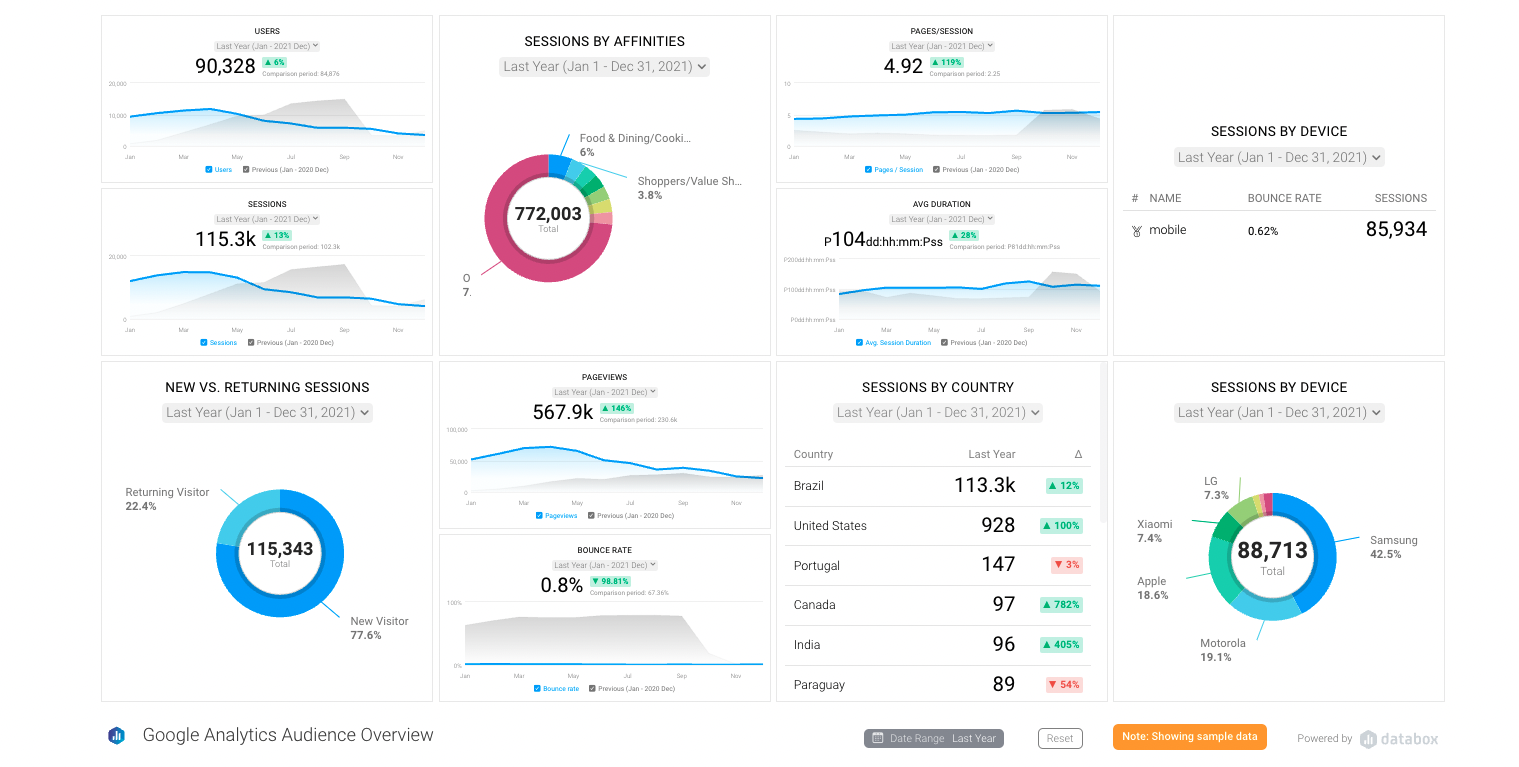Click the 567.9k pageviews value

click(x=562, y=412)
